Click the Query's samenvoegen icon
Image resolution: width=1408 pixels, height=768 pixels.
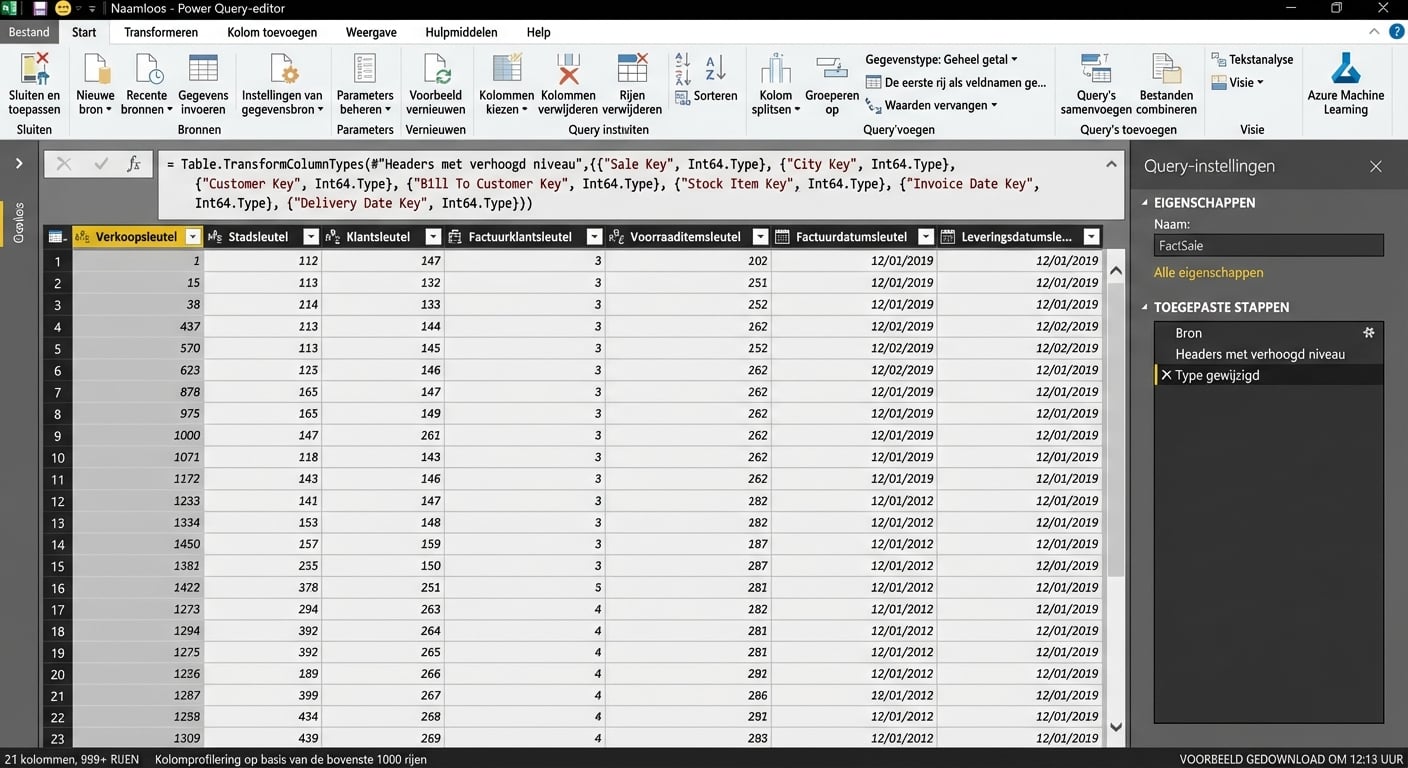pos(1095,80)
